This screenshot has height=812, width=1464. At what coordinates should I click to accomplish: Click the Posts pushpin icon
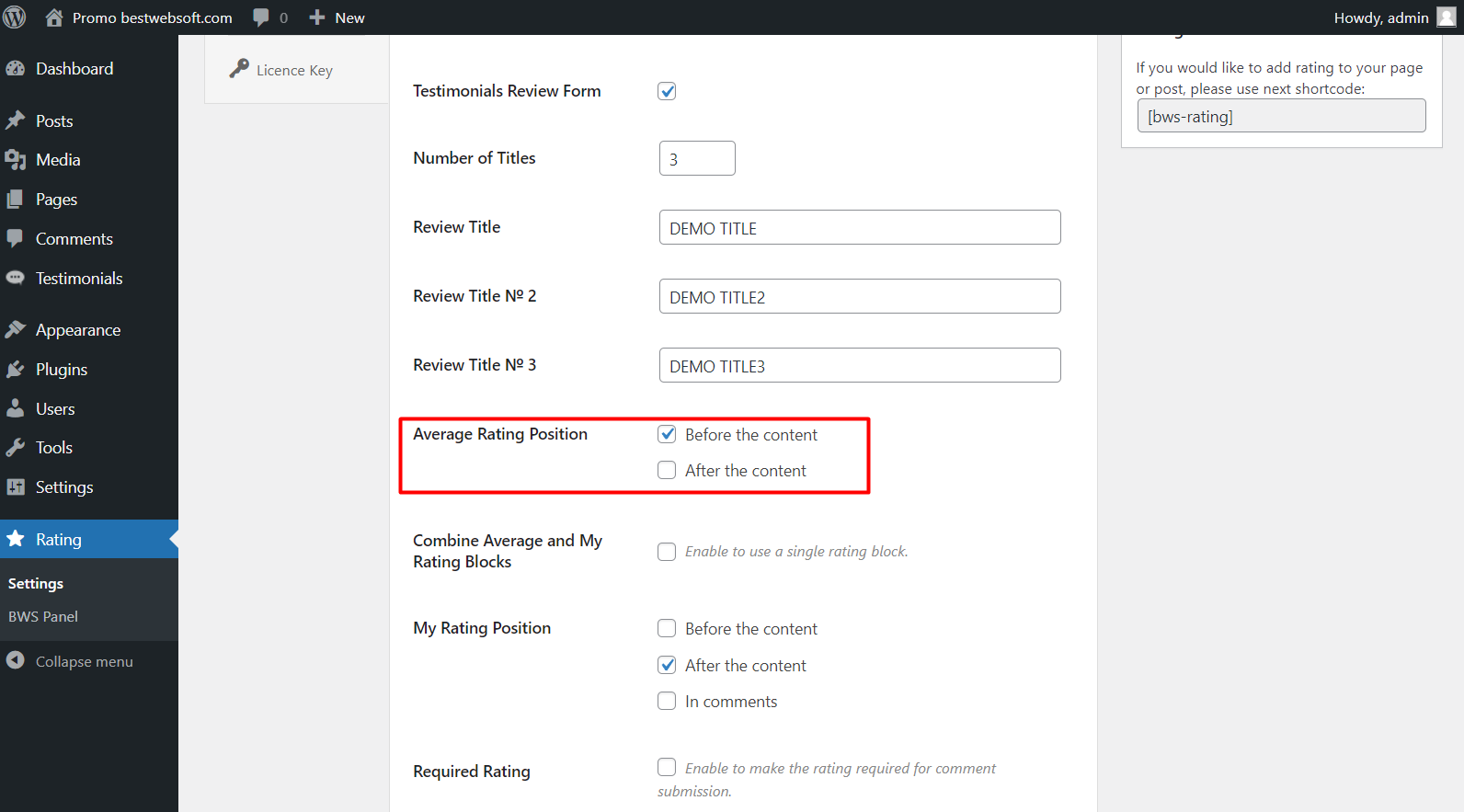coord(16,121)
